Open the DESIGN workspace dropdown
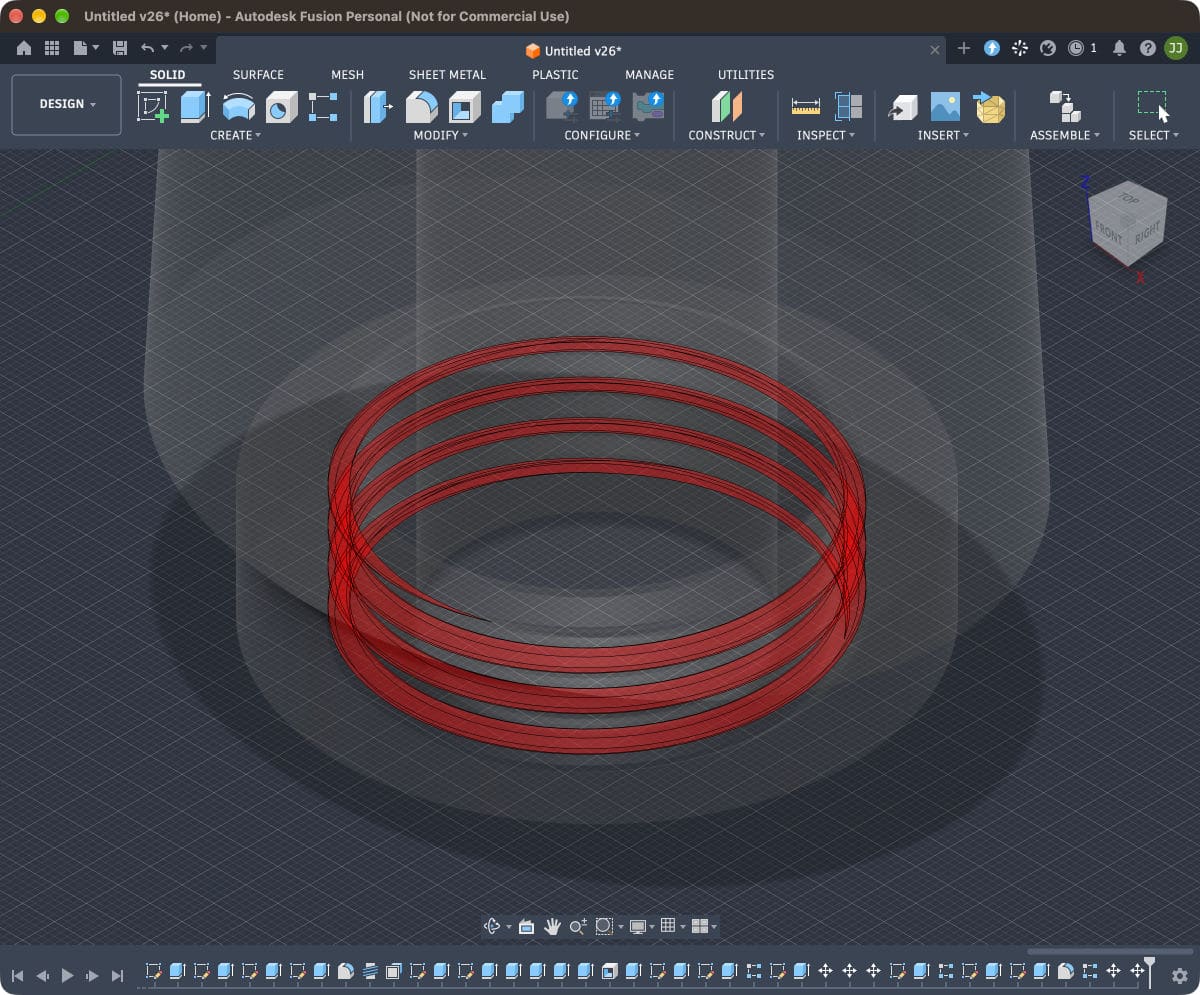 (x=67, y=105)
